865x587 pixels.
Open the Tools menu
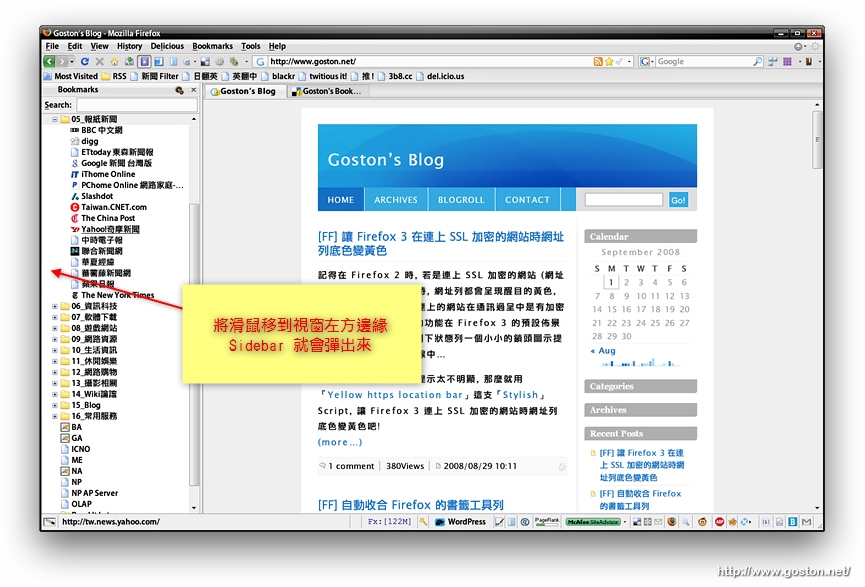pyautogui.click(x=250, y=46)
